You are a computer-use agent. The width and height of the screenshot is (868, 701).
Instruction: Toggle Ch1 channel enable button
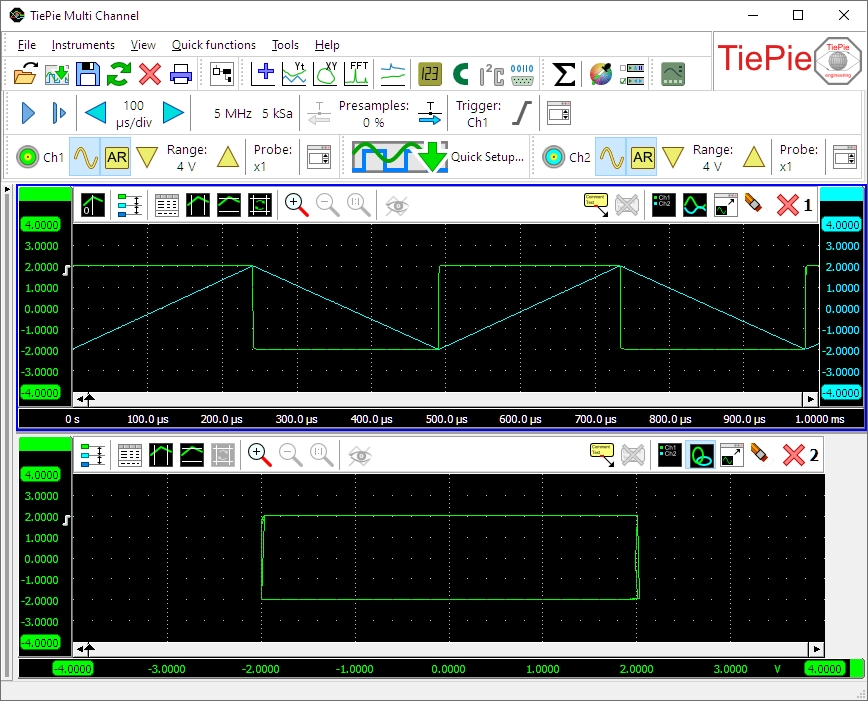pos(29,157)
